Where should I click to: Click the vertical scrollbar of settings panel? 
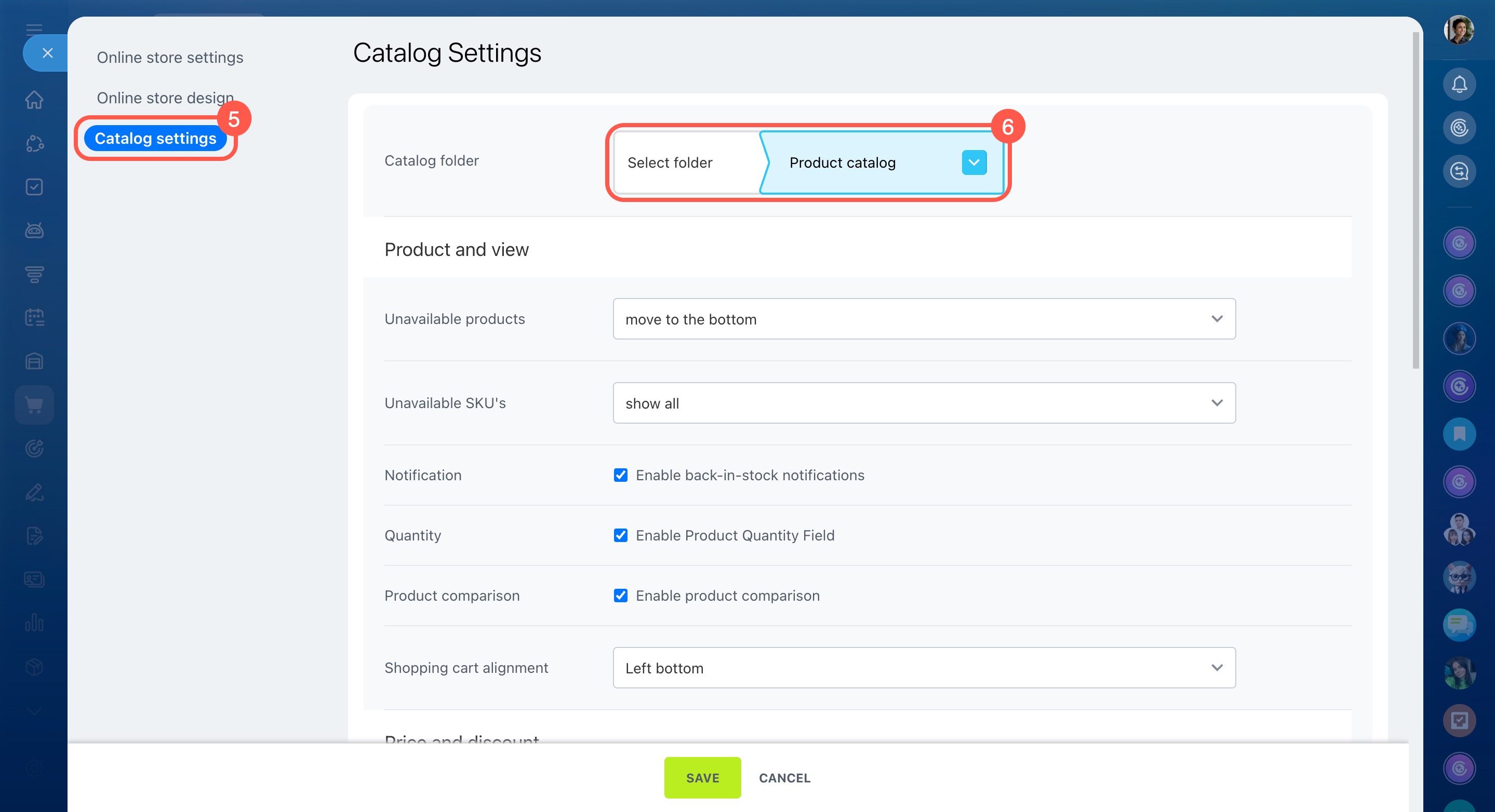click(x=1415, y=200)
